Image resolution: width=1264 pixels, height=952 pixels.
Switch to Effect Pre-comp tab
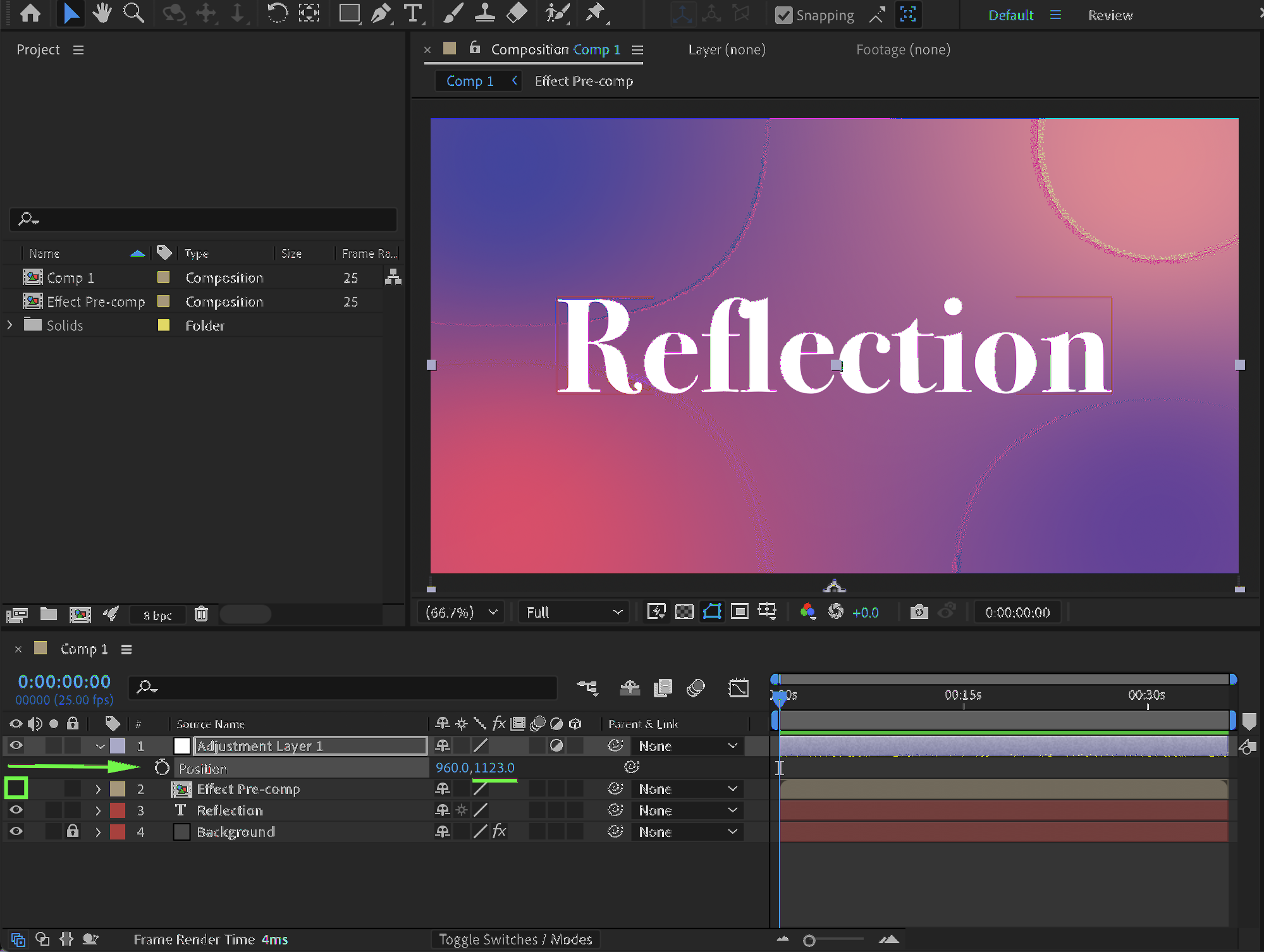pyautogui.click(x=583, y=81)
